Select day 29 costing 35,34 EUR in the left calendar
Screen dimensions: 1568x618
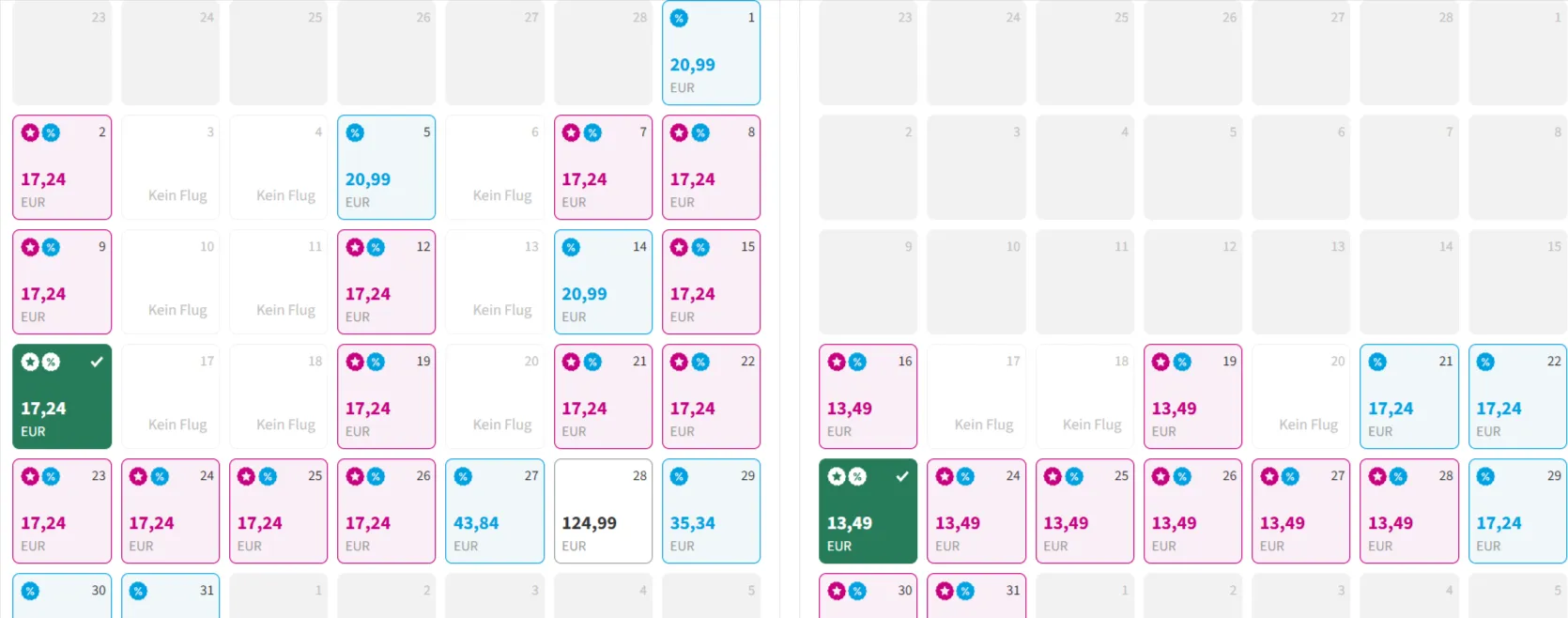click(x=711, y=511)
